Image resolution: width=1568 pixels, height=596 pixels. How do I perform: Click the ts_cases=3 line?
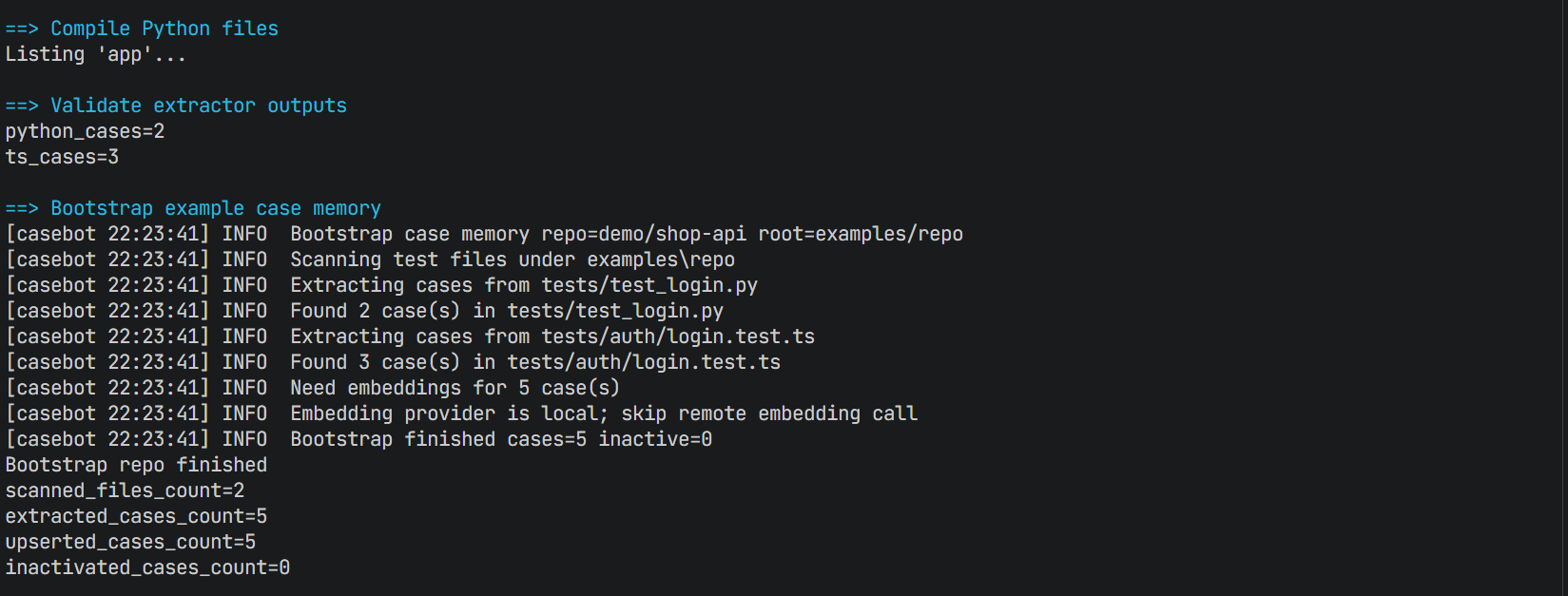coord(63,157)
